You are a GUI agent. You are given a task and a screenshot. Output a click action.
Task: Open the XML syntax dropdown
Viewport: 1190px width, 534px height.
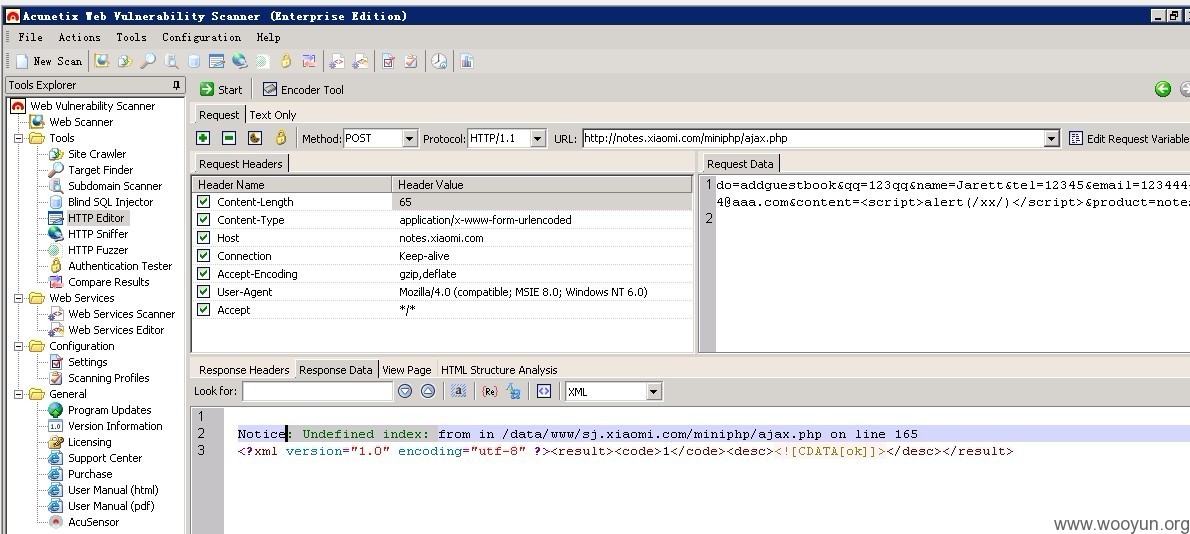[653, 391]
